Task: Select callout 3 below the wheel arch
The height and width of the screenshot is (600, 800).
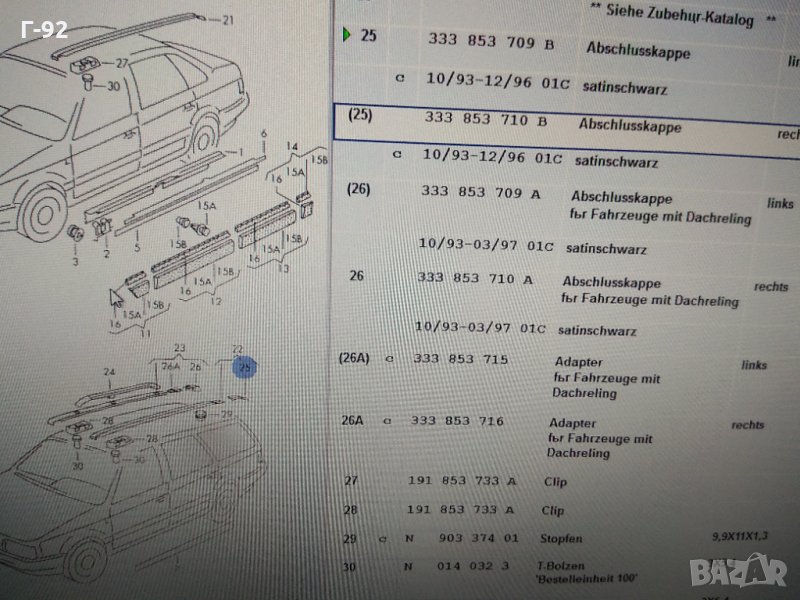Action: pyautogui.click(x=74, y=262)
